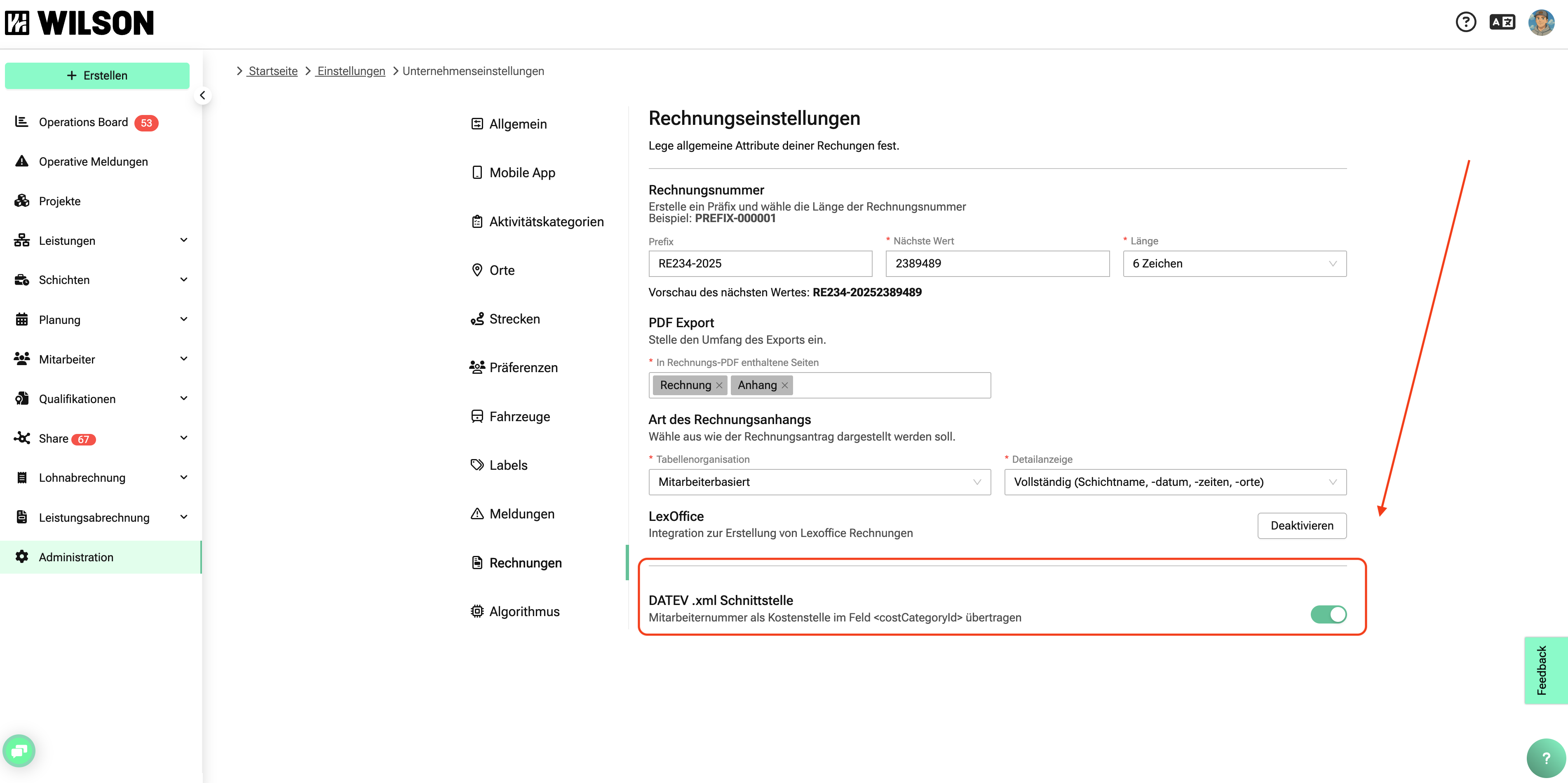1568x783 pixels.
Task: Expand the Leistungen menu chevron
Action: (x=184, y=240)
